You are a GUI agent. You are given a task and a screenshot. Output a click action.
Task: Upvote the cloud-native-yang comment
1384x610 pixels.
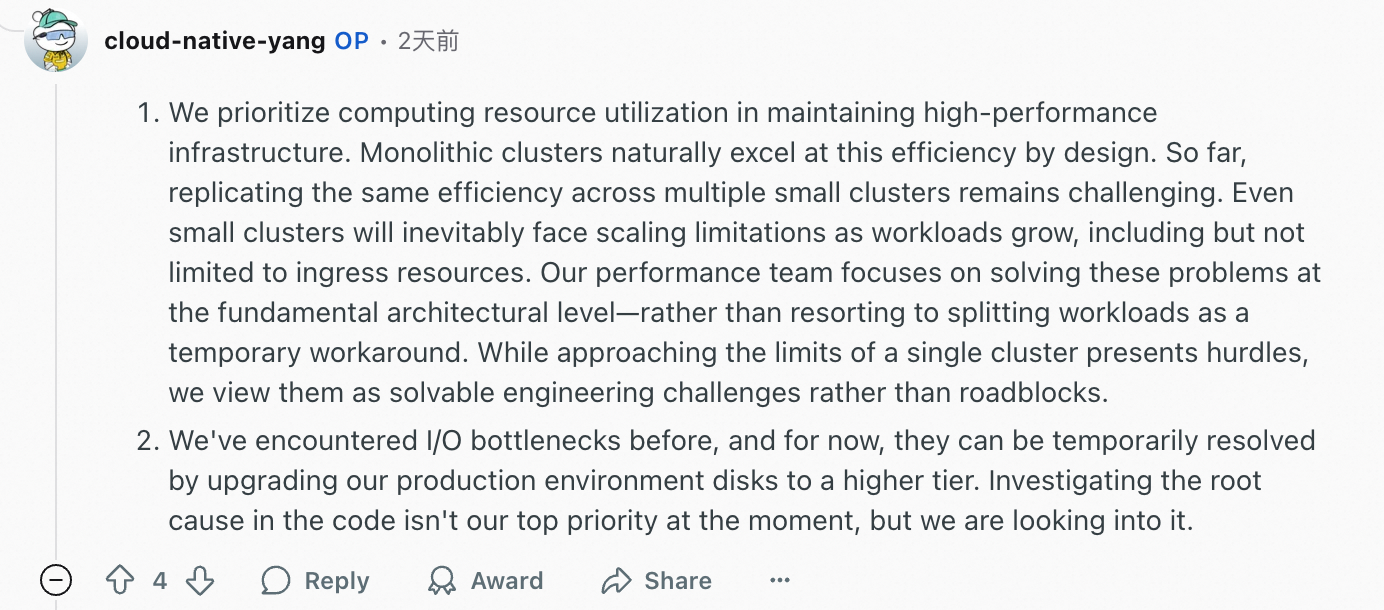[x=120, y=581]
